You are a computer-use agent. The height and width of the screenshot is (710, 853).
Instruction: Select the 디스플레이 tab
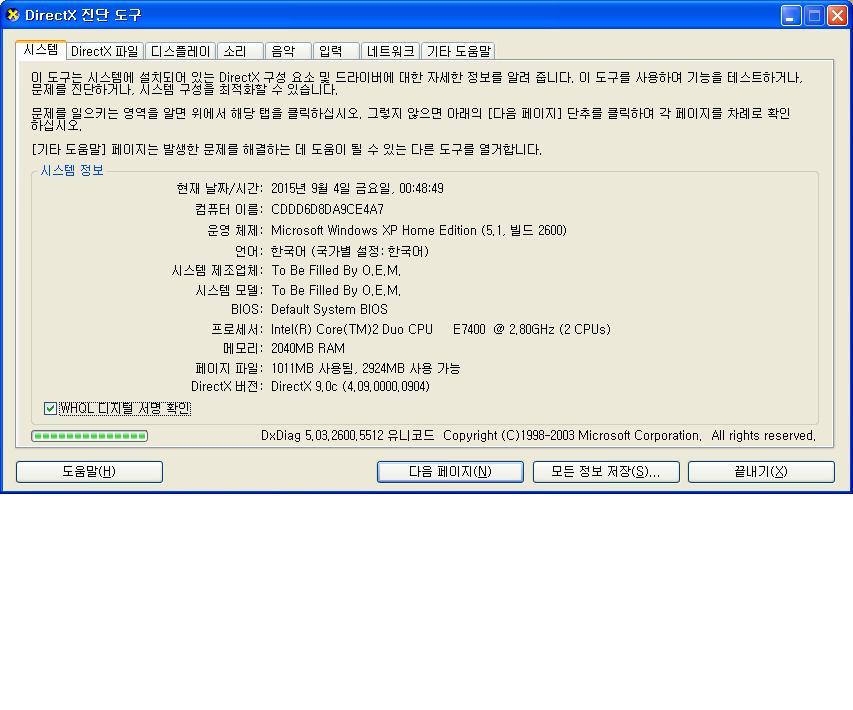[x=181, y=51]
